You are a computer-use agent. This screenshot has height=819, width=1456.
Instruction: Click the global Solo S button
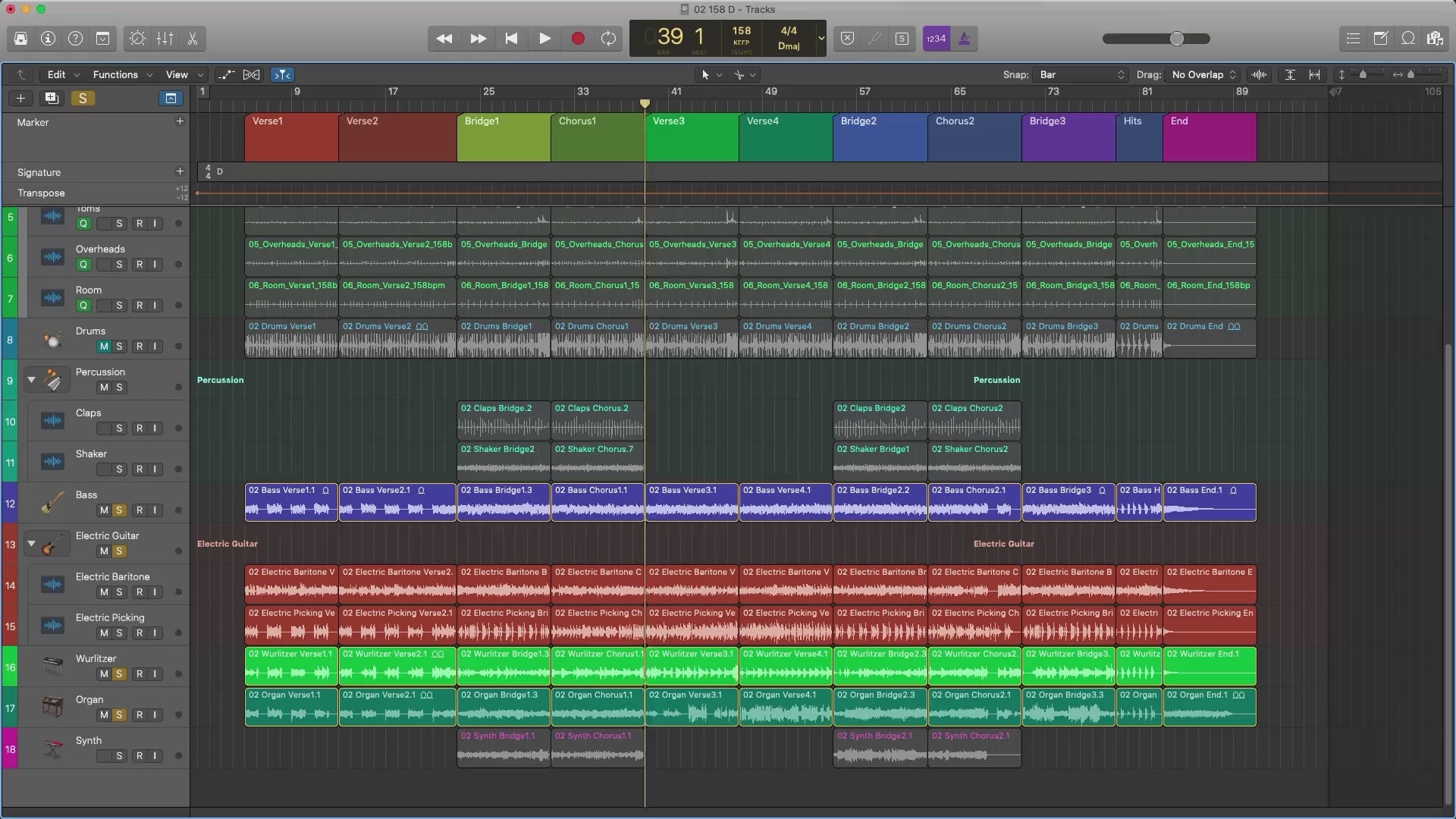pyautogui.click(x=83, y=98)
